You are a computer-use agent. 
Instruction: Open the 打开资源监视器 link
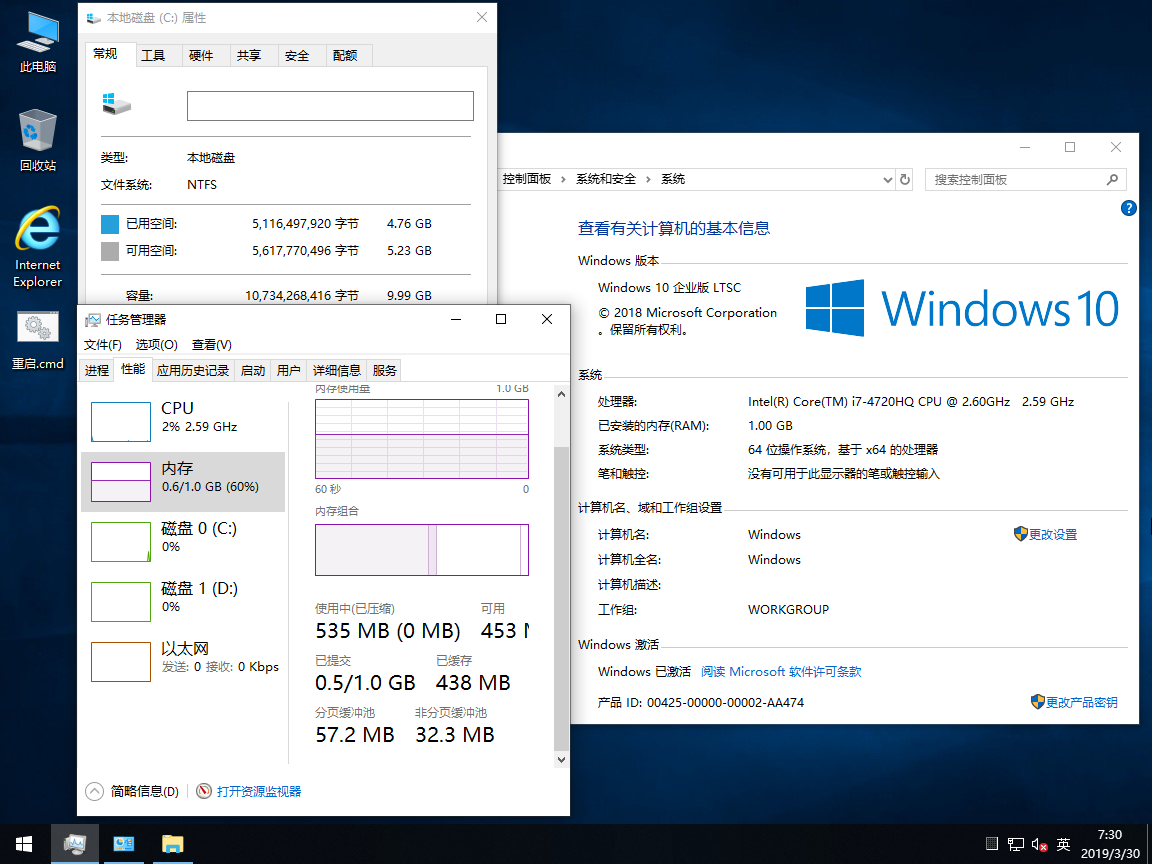tap(258, 791)
